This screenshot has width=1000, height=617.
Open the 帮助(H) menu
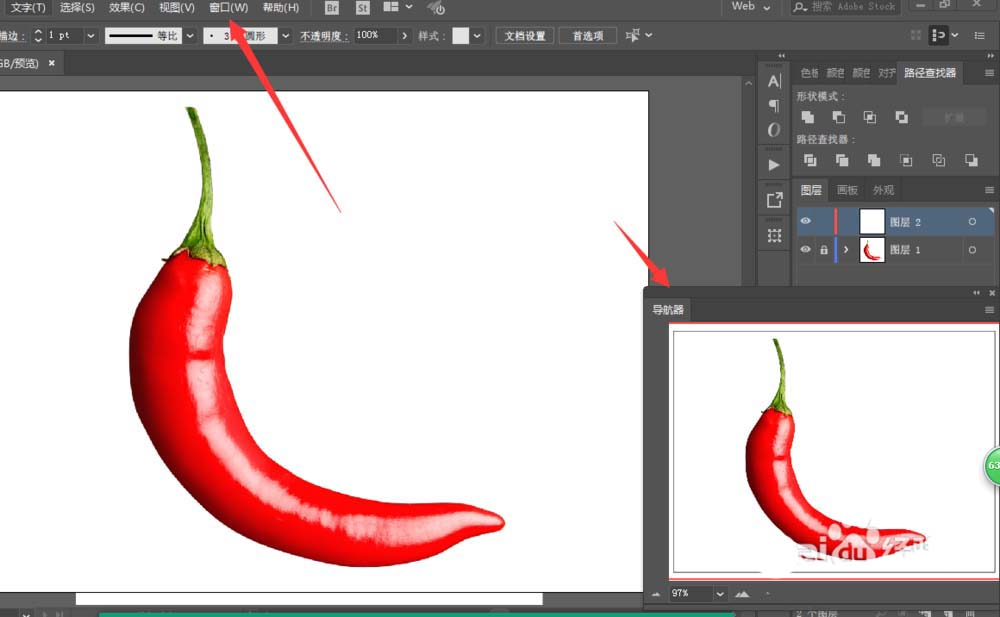(x=281, y=8)
